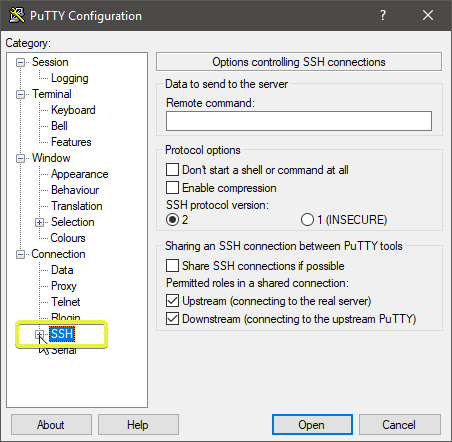The width and height of the screenshot is (452, 442).
Task: Uncheck the Downstream role option
Action: (172, 319)
